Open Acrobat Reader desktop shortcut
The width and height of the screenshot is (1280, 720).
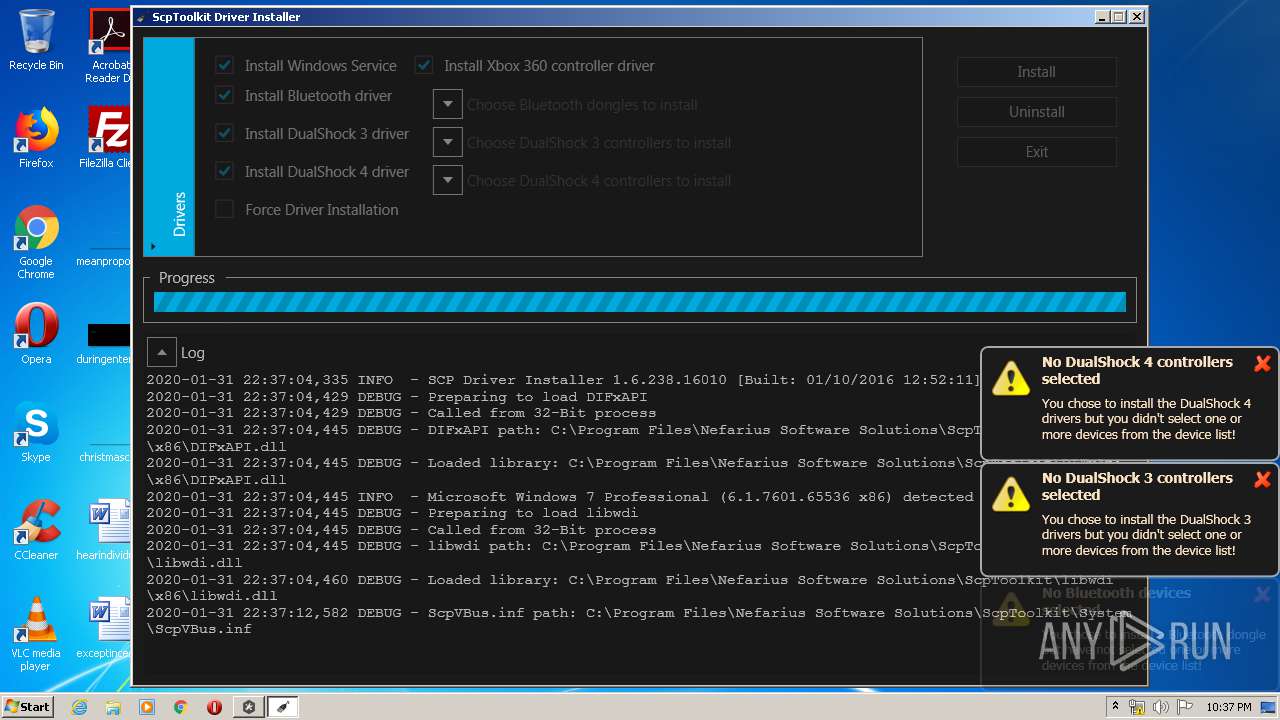tap(110, 46)
